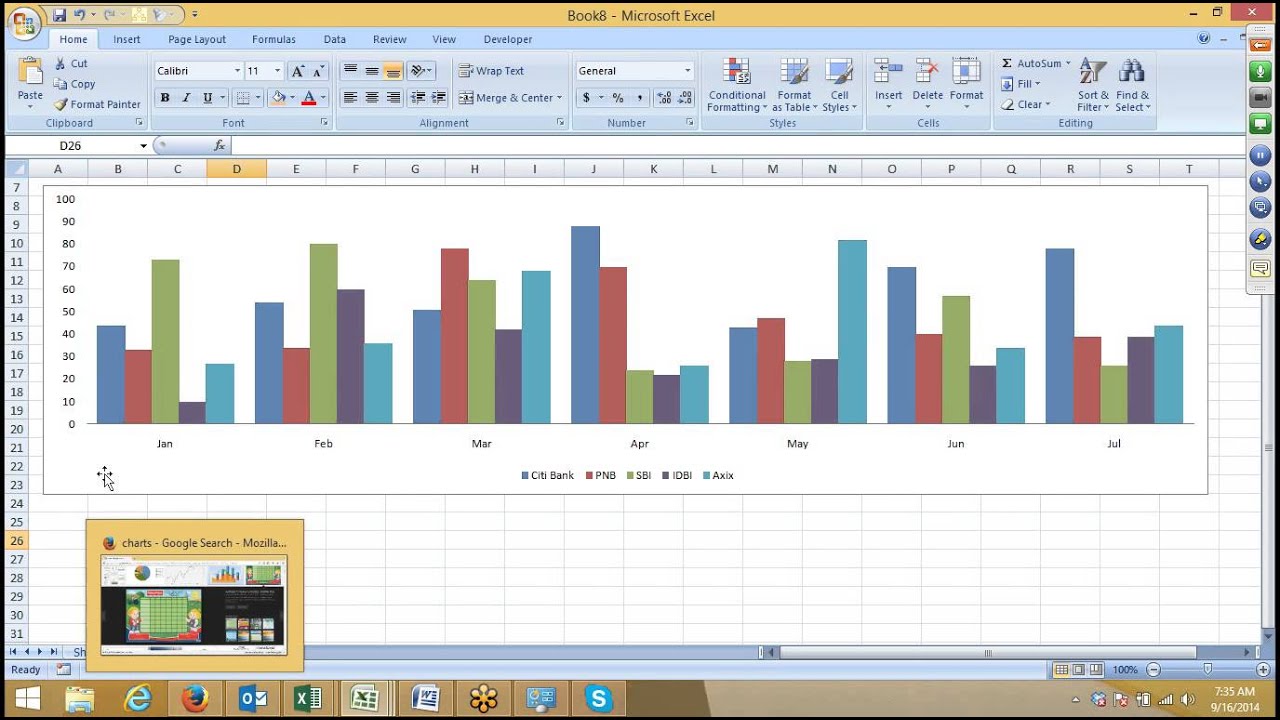
Task: Open Cell Styles gallery
Action: (839, 85)
